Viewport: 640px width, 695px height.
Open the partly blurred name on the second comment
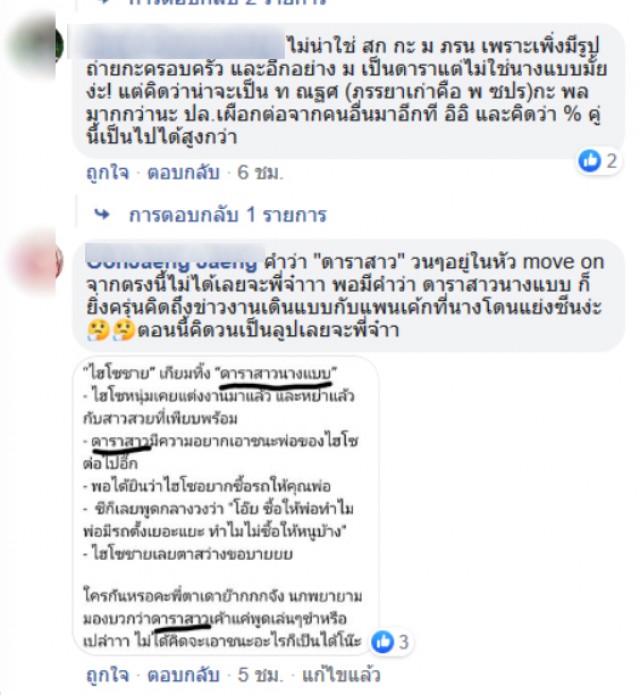(x=176, y=257)
